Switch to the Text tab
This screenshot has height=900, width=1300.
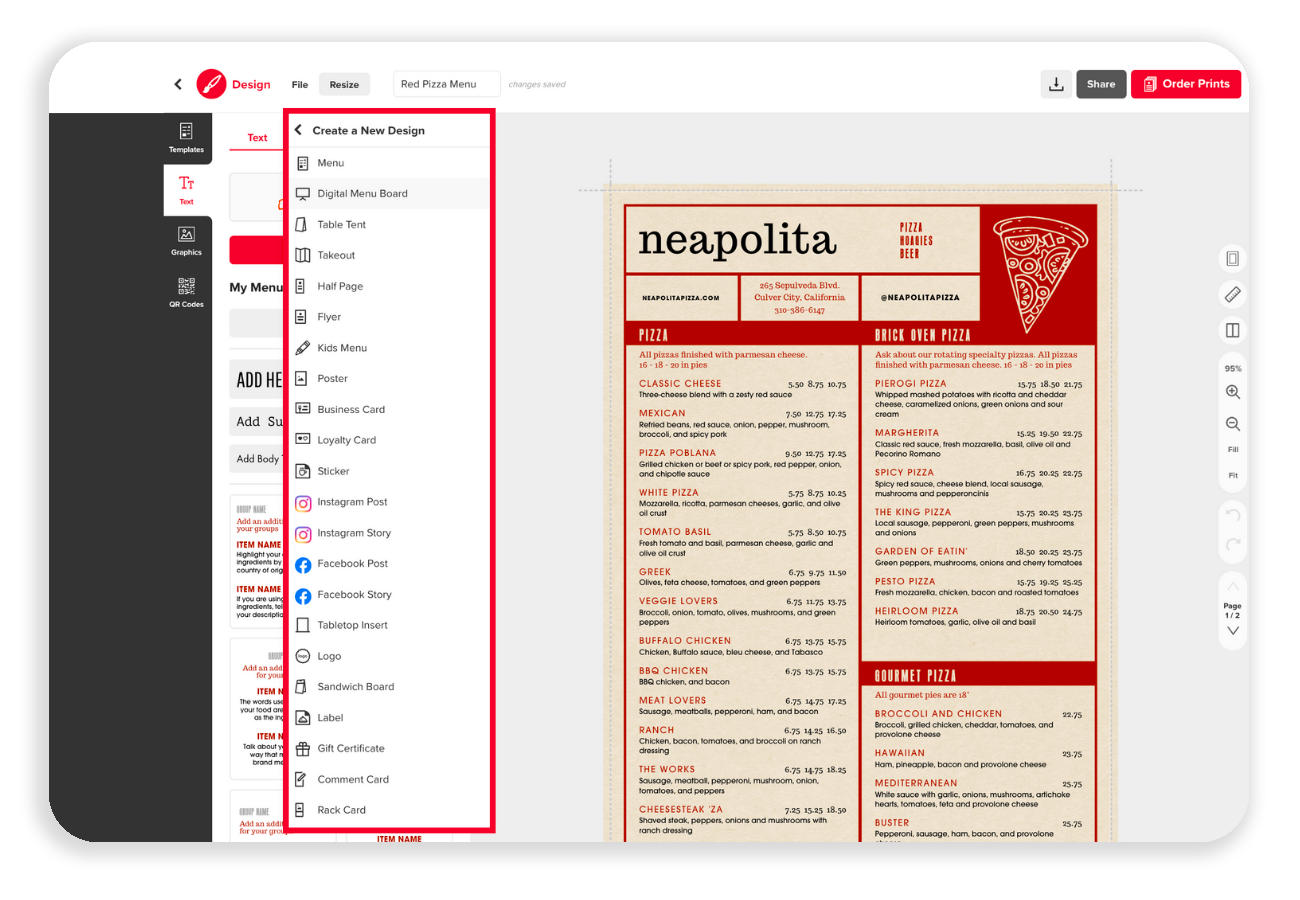click(258, 138)
